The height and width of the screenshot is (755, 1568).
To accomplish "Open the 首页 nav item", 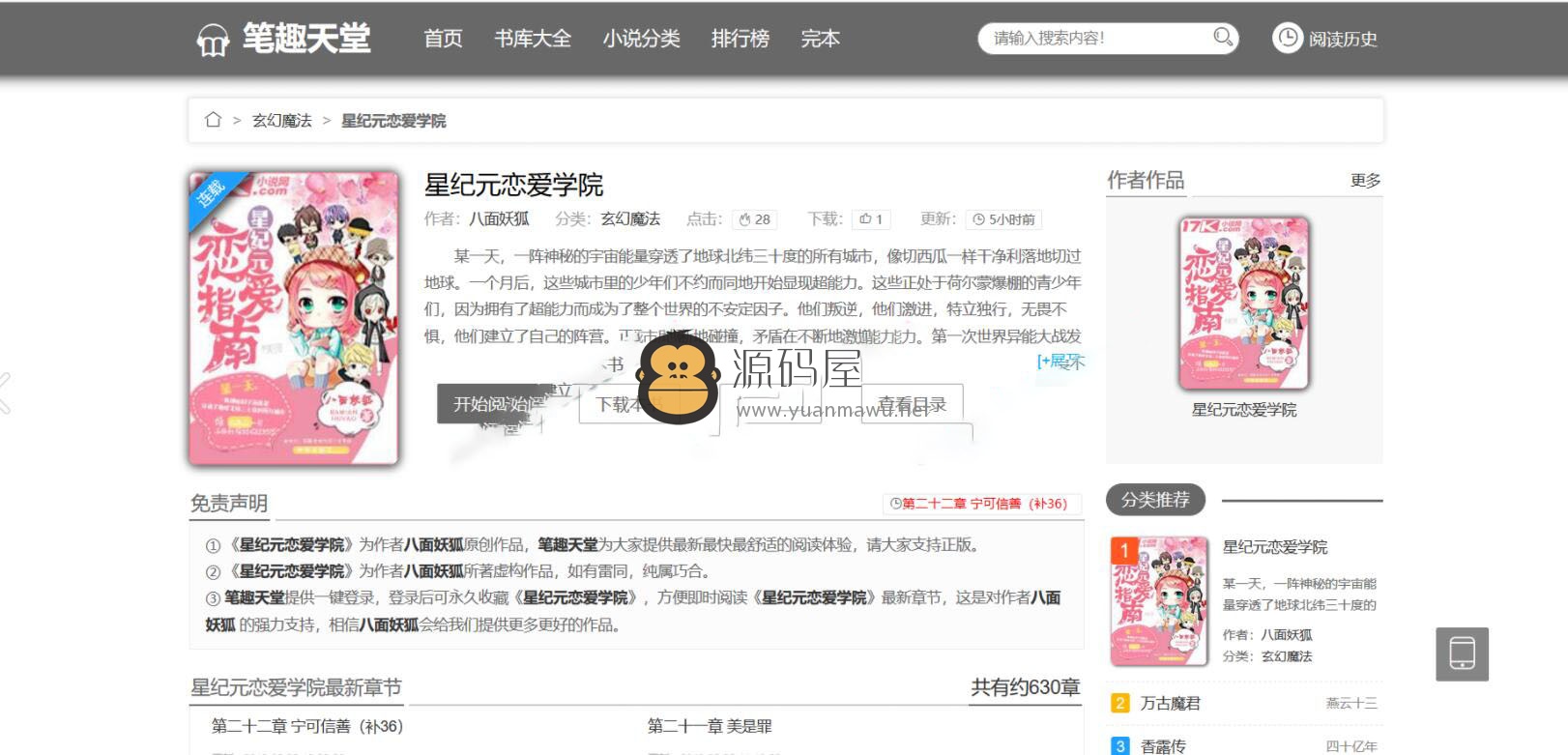I will (443, 39).
